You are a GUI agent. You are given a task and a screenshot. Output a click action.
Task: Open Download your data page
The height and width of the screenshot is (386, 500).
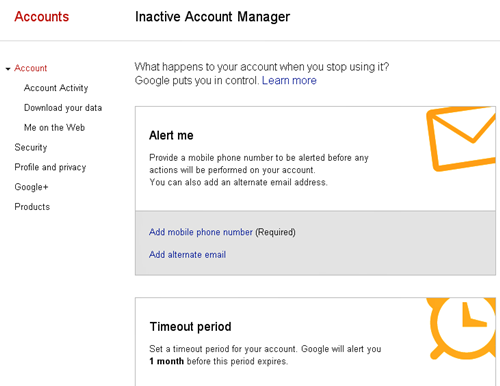click(x=63, y=108)
